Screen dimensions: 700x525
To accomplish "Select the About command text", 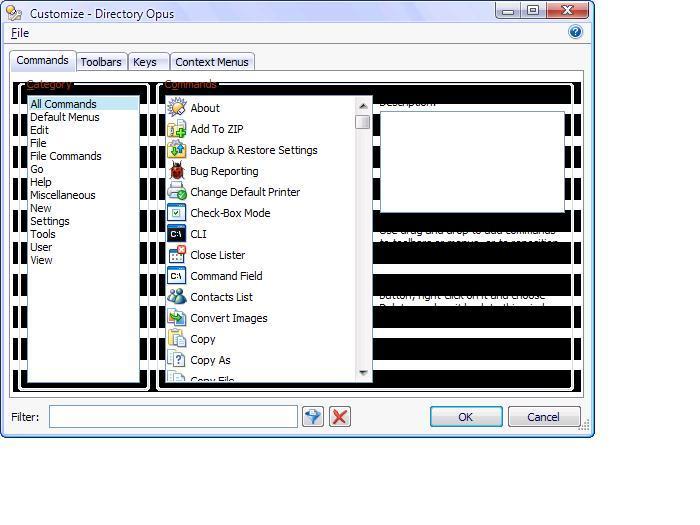I will point(205,108).
